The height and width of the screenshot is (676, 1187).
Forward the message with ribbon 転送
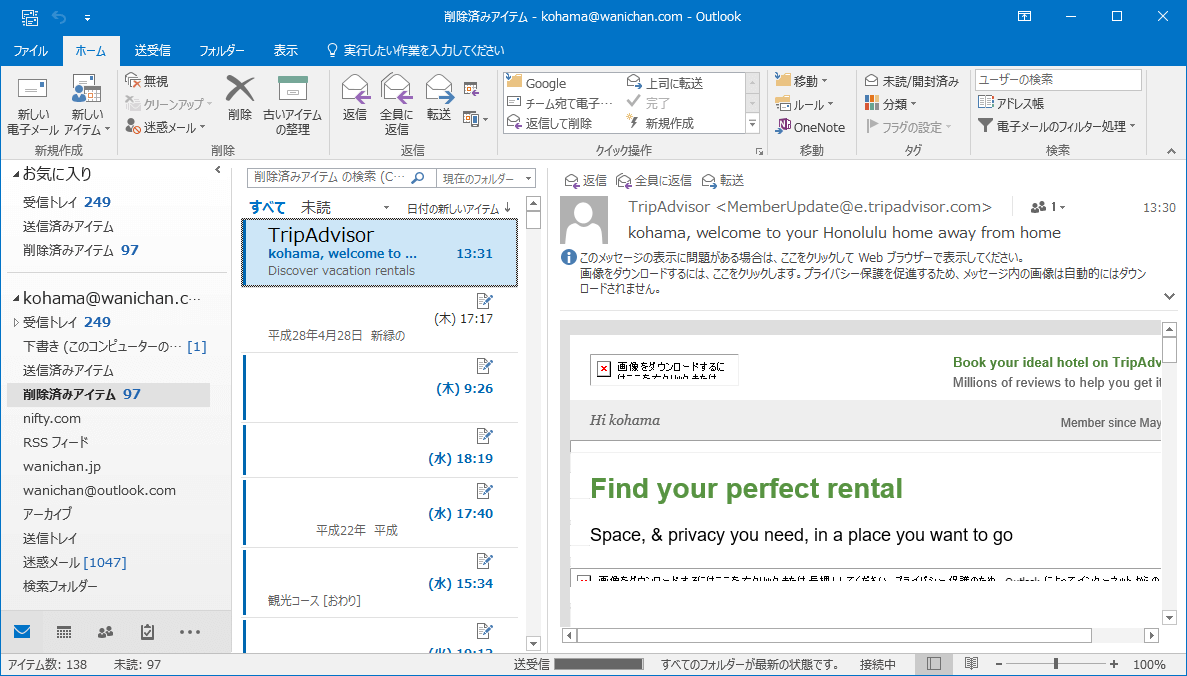tap(439, 98)
